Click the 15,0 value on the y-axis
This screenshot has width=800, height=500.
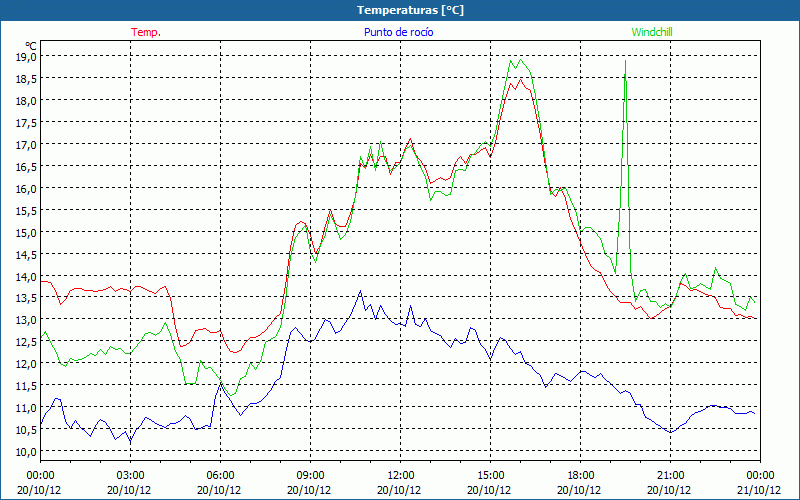tap(26, 232)
